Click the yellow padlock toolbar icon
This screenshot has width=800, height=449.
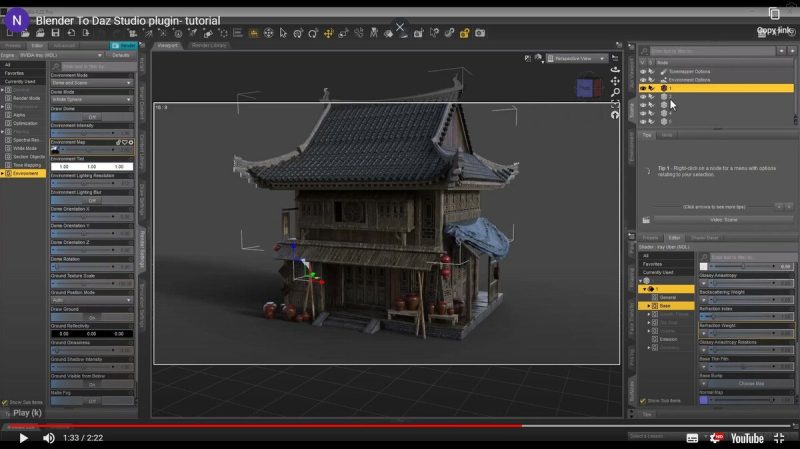point(464,33)
